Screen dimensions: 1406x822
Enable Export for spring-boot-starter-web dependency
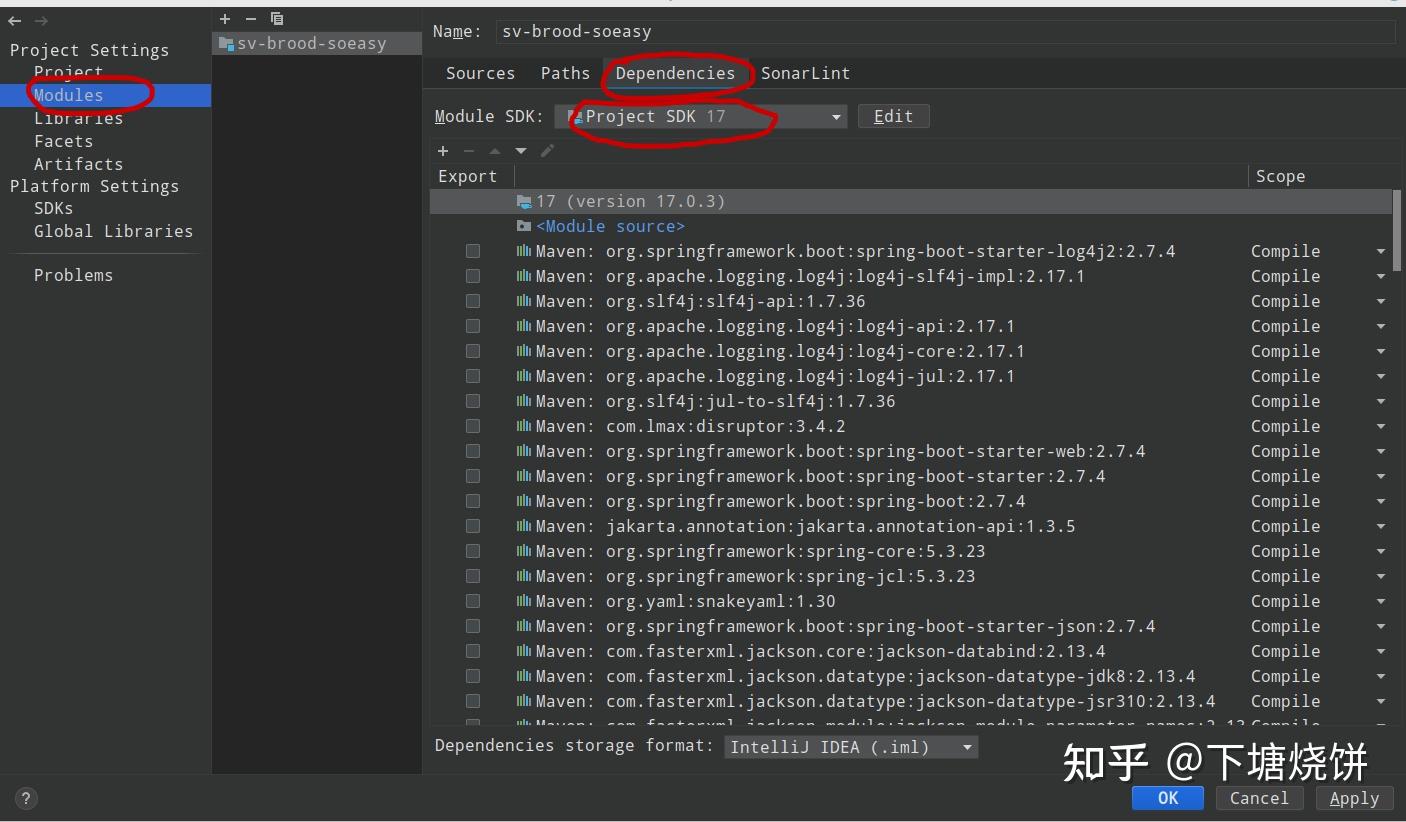tap(473, 451)
